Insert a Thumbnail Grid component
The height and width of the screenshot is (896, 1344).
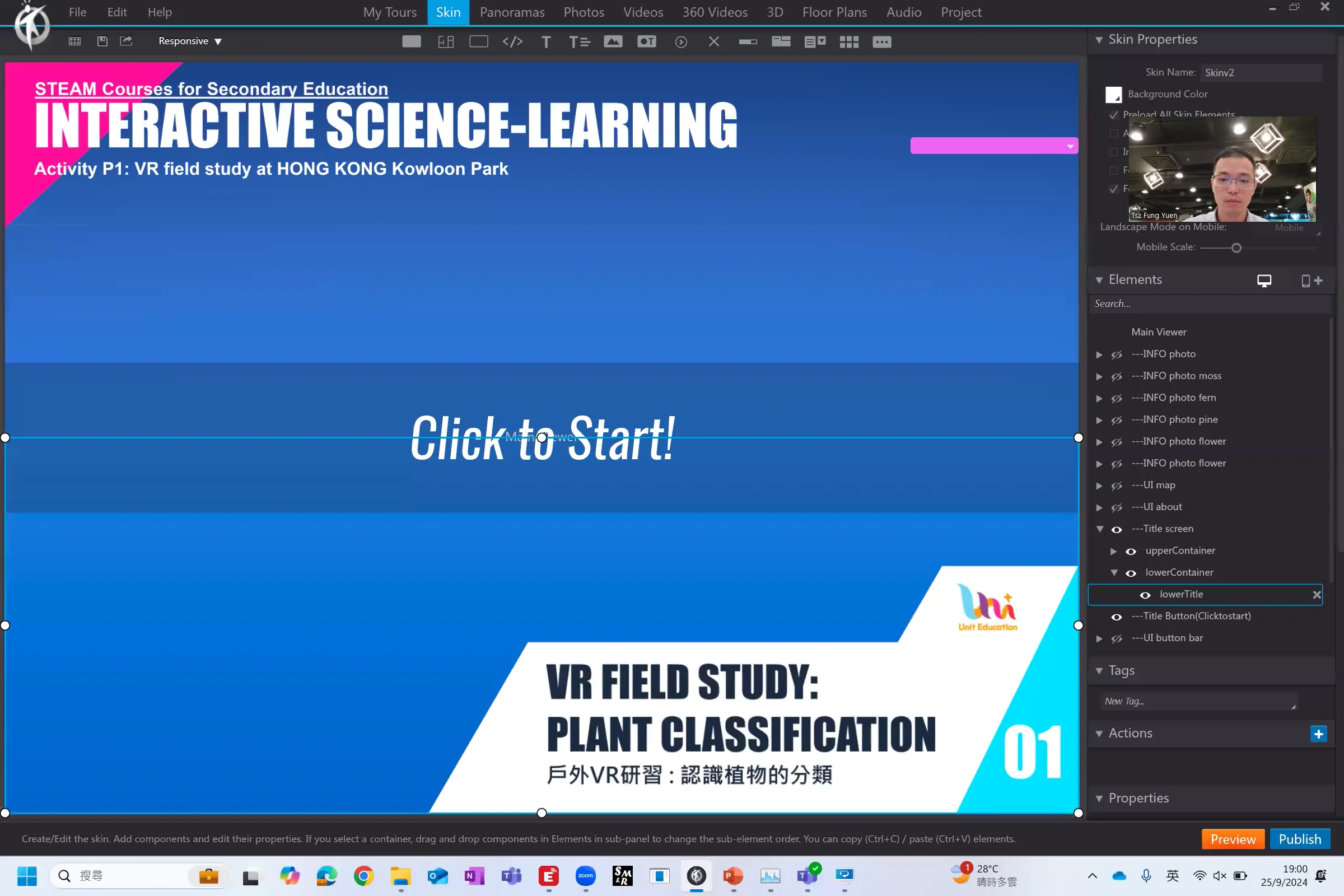[x=849, y=41]
